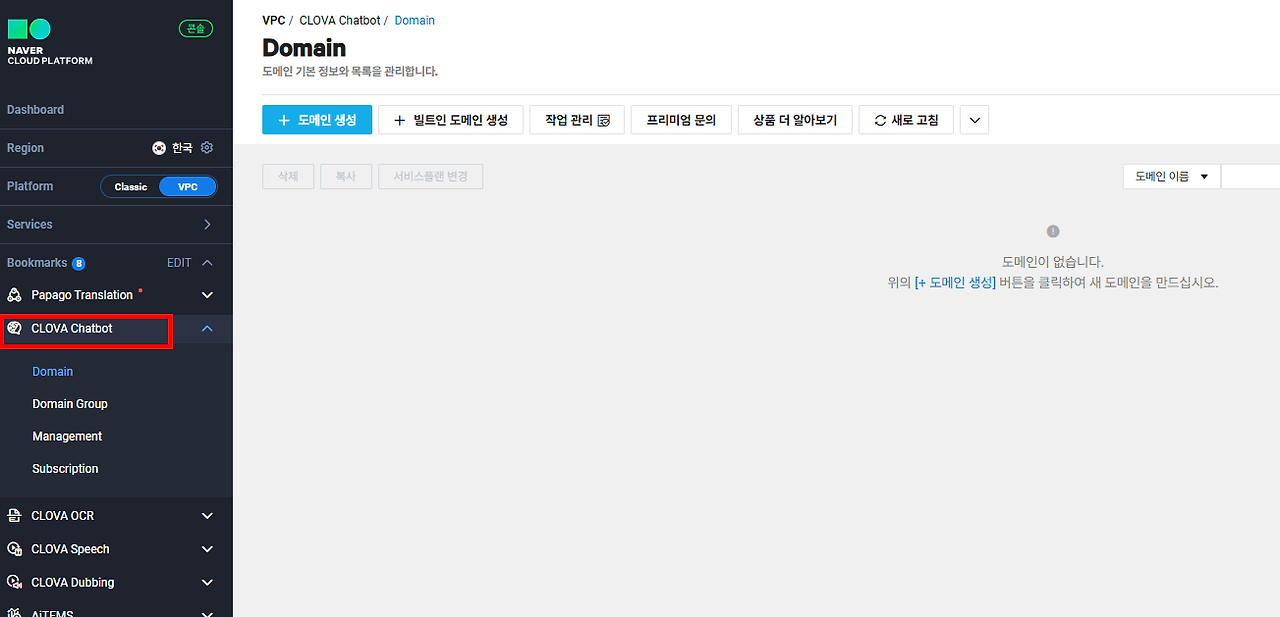The height and width of the screenshot is (617, 1280).
Task: Click the 새로 고침 refresh button
Action: (x=906, y=120)
